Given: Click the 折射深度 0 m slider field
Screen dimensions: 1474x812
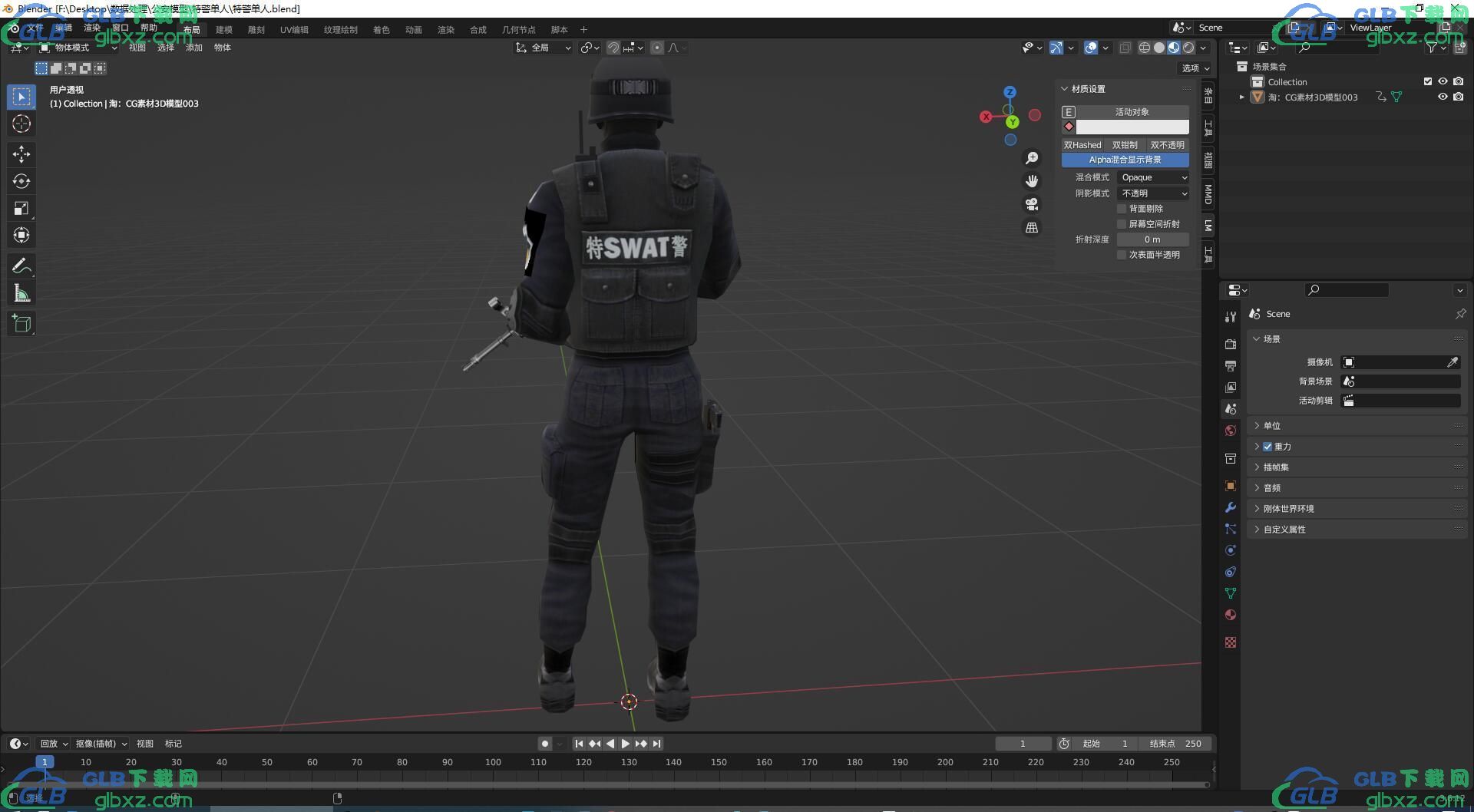Looking at the screenshot, I should [1153, 239].
